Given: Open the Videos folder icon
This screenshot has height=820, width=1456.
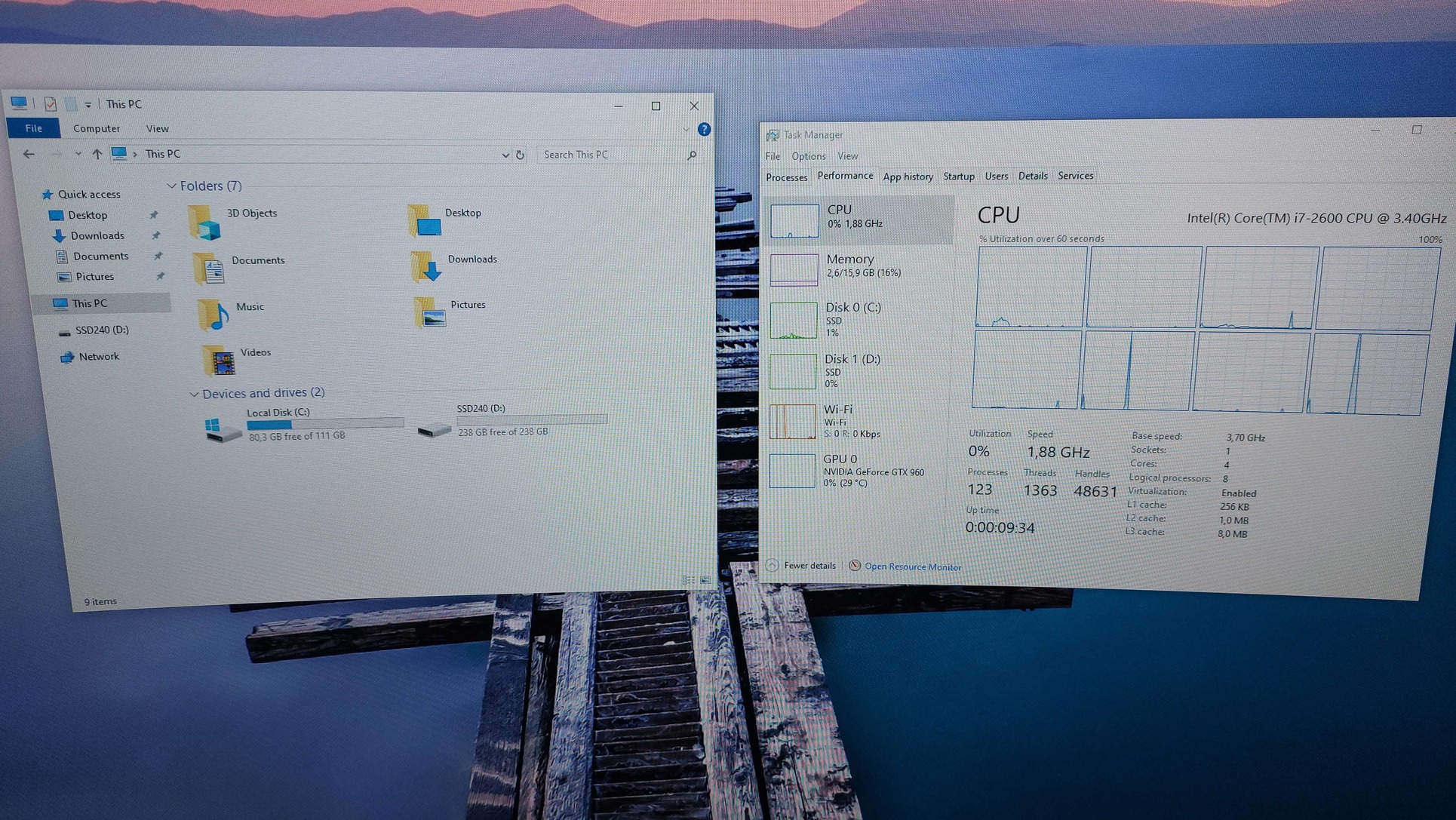Looking at the screenshot, I should [218, 361].
